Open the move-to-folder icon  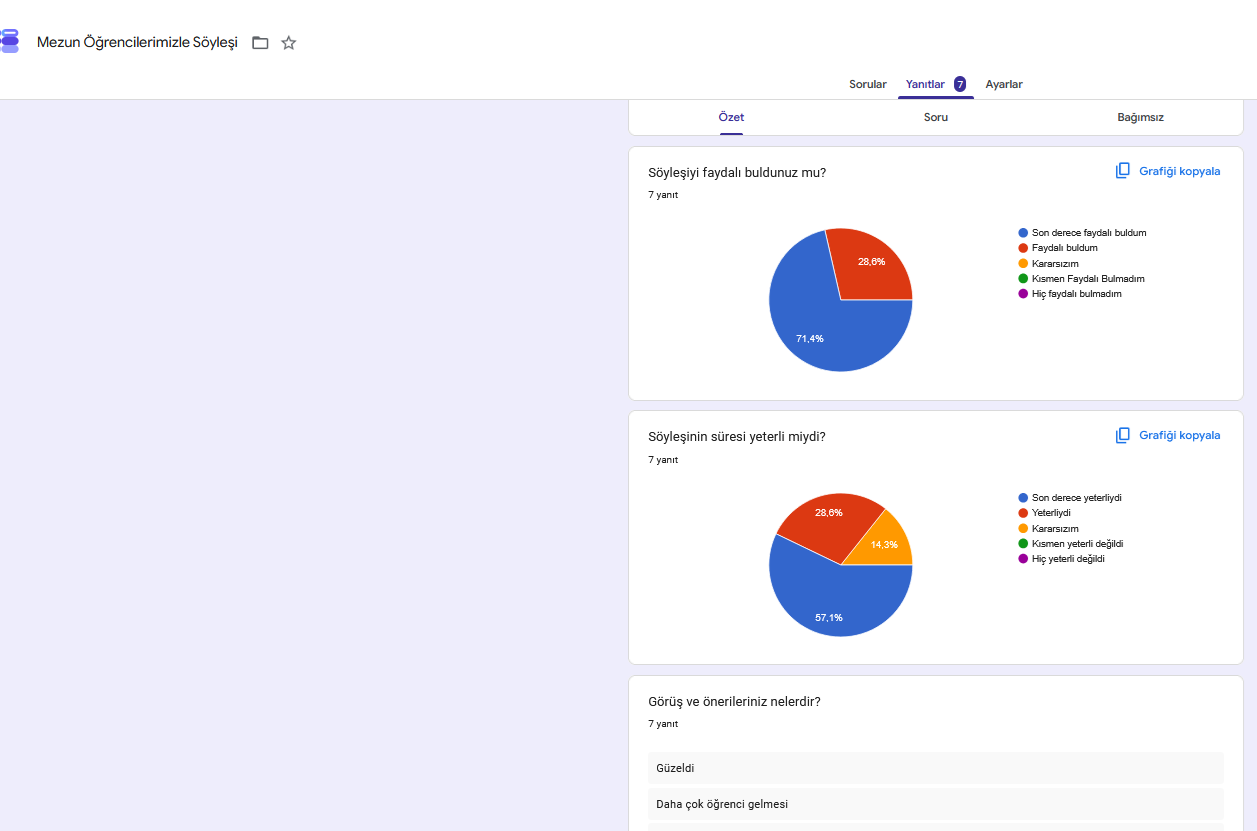[260, 43]
